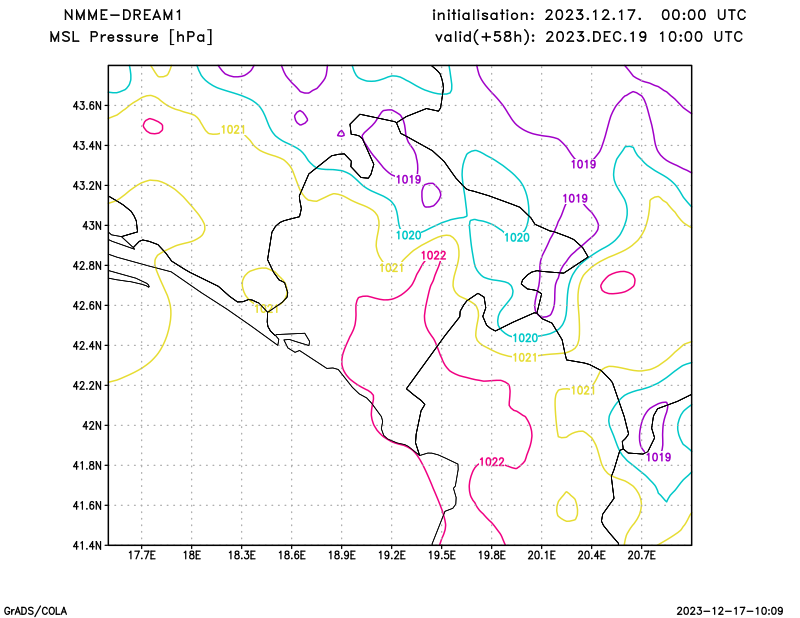Click the 42.4N latitude axis label

[x=87, y=345]
